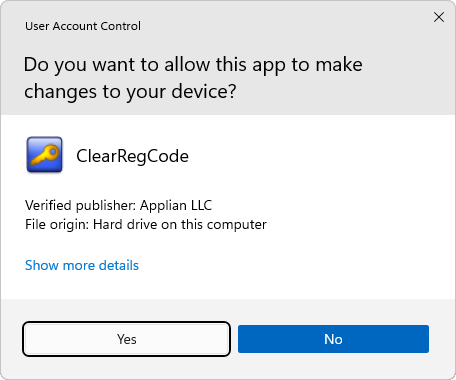Click the ClearRegCode key icon
The height and width of the screenshot is (380, 456).
pyautogui.click(x=44, y=154)
